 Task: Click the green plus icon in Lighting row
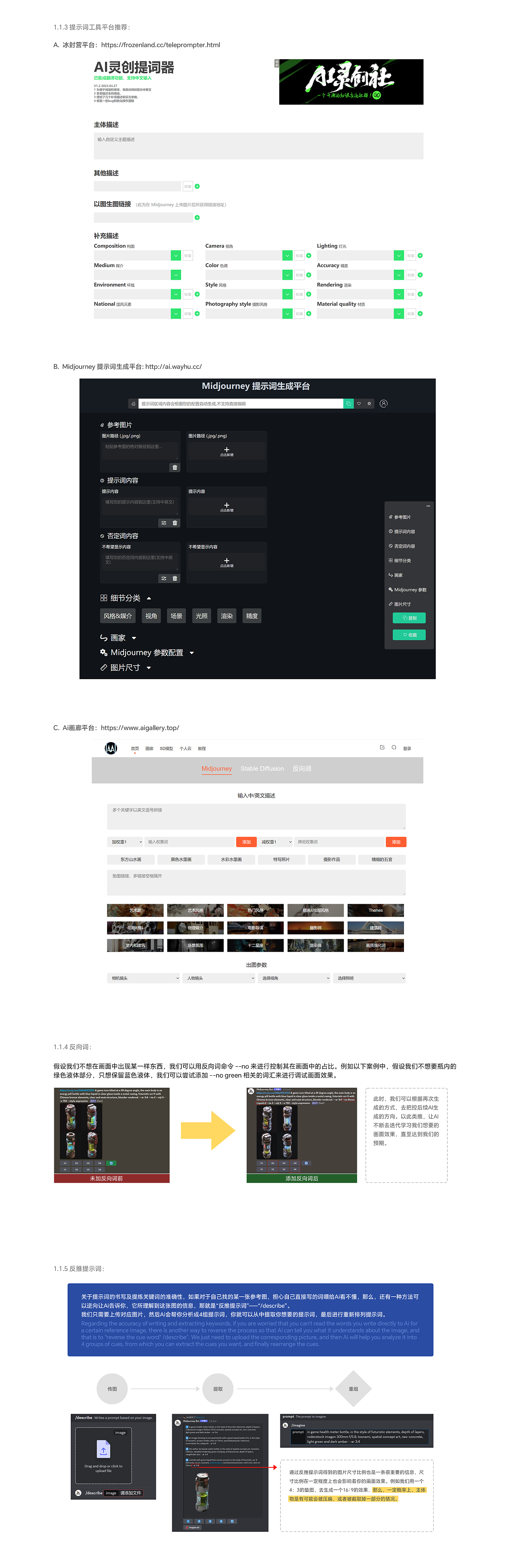point(420,256)
